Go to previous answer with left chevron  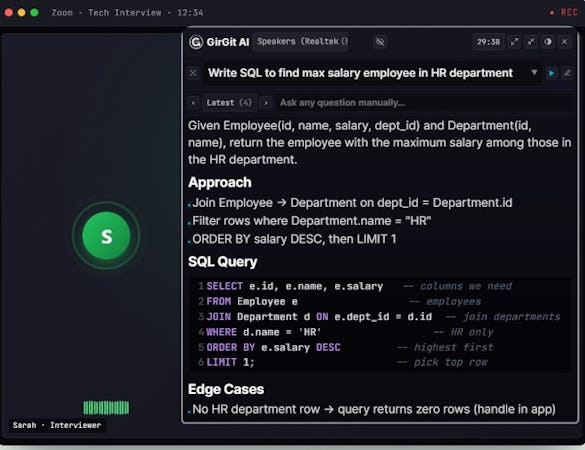(193, 103)
